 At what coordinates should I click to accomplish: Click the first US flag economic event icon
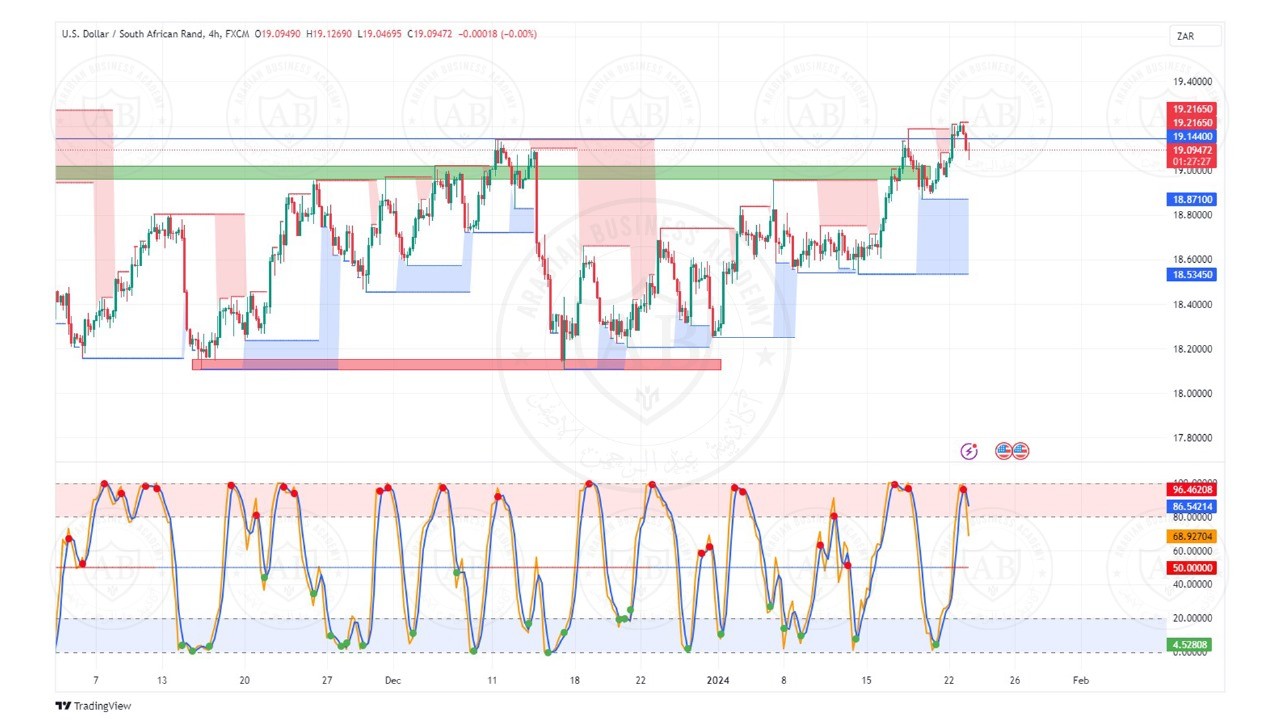pos(1003,451)
